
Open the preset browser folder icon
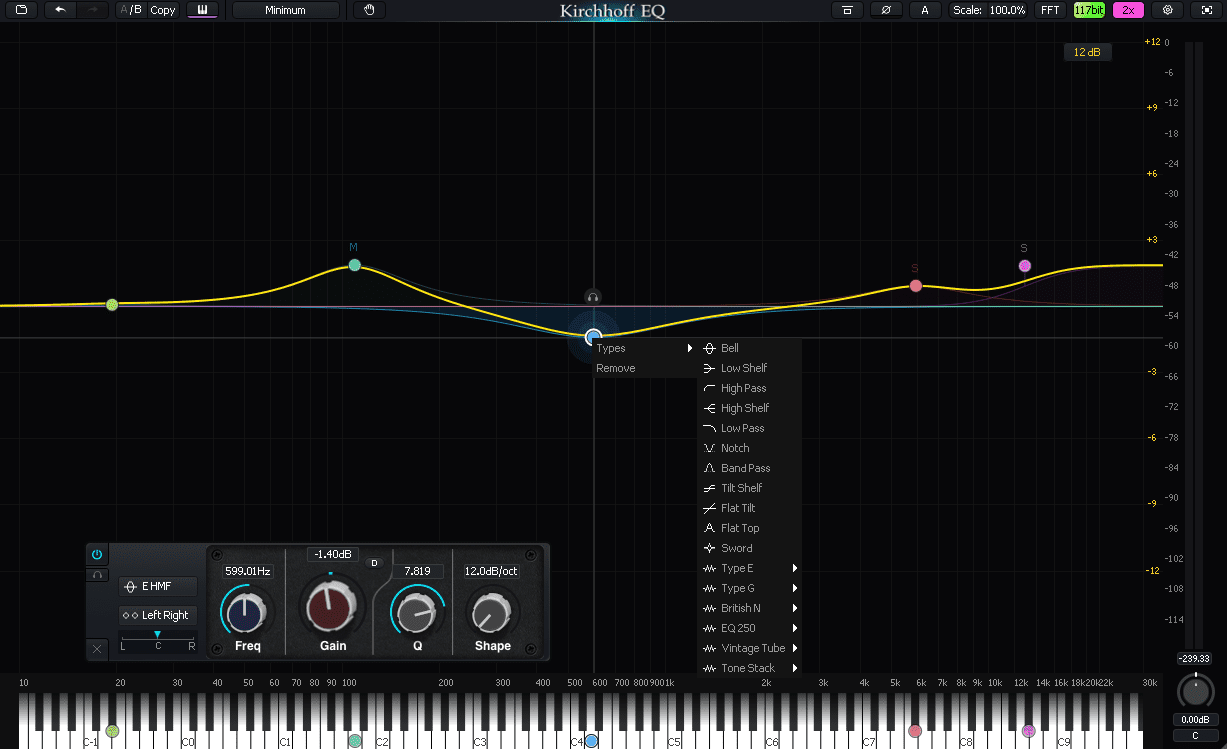click(x=19, y=9)
